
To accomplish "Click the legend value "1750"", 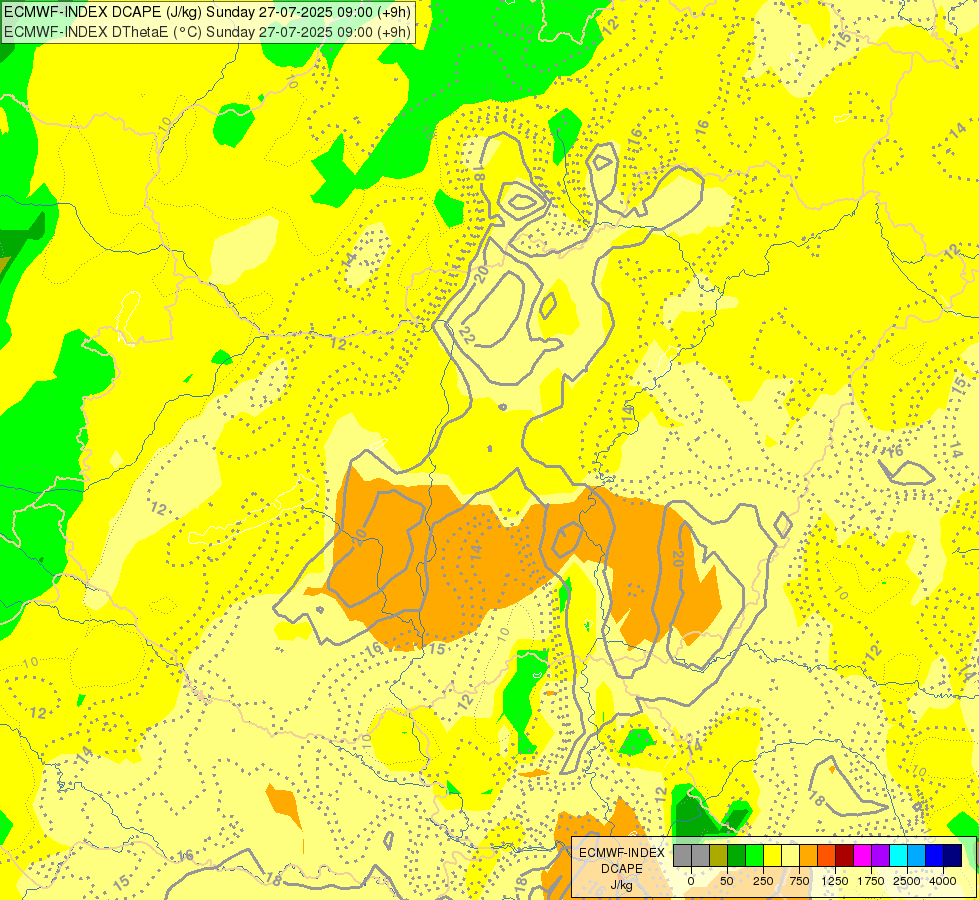I will click(x=871, y=881).
